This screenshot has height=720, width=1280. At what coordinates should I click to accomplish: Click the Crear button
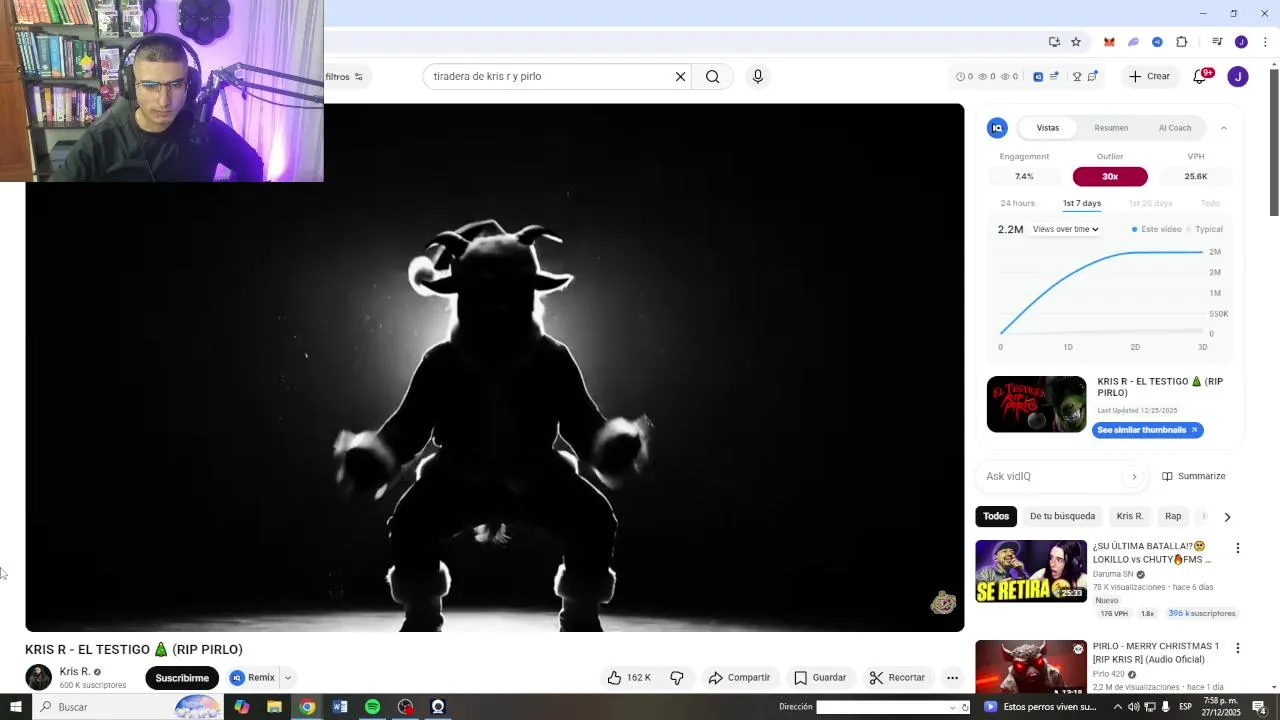pyautogui.click(x=1149, y=77)
